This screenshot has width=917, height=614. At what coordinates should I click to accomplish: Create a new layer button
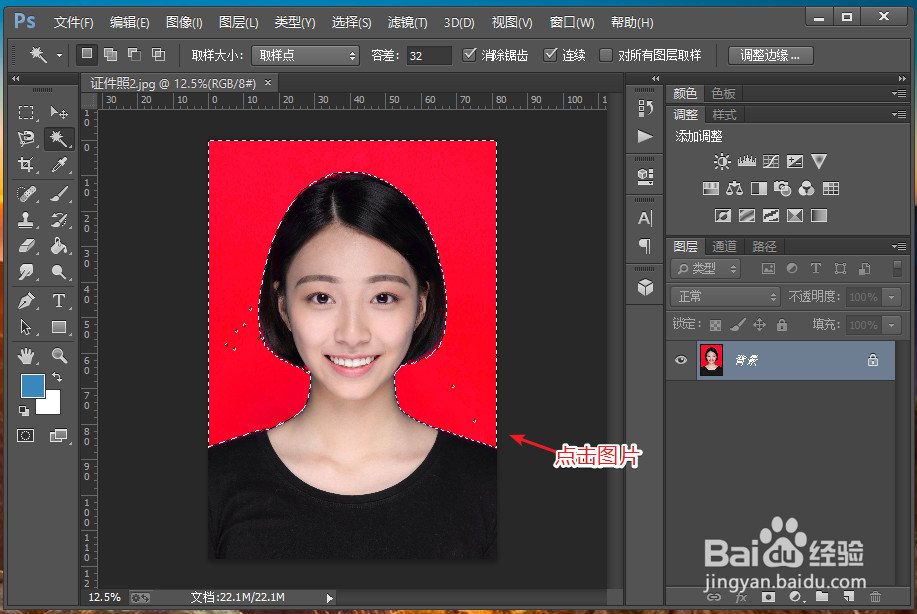coord(849,597)
